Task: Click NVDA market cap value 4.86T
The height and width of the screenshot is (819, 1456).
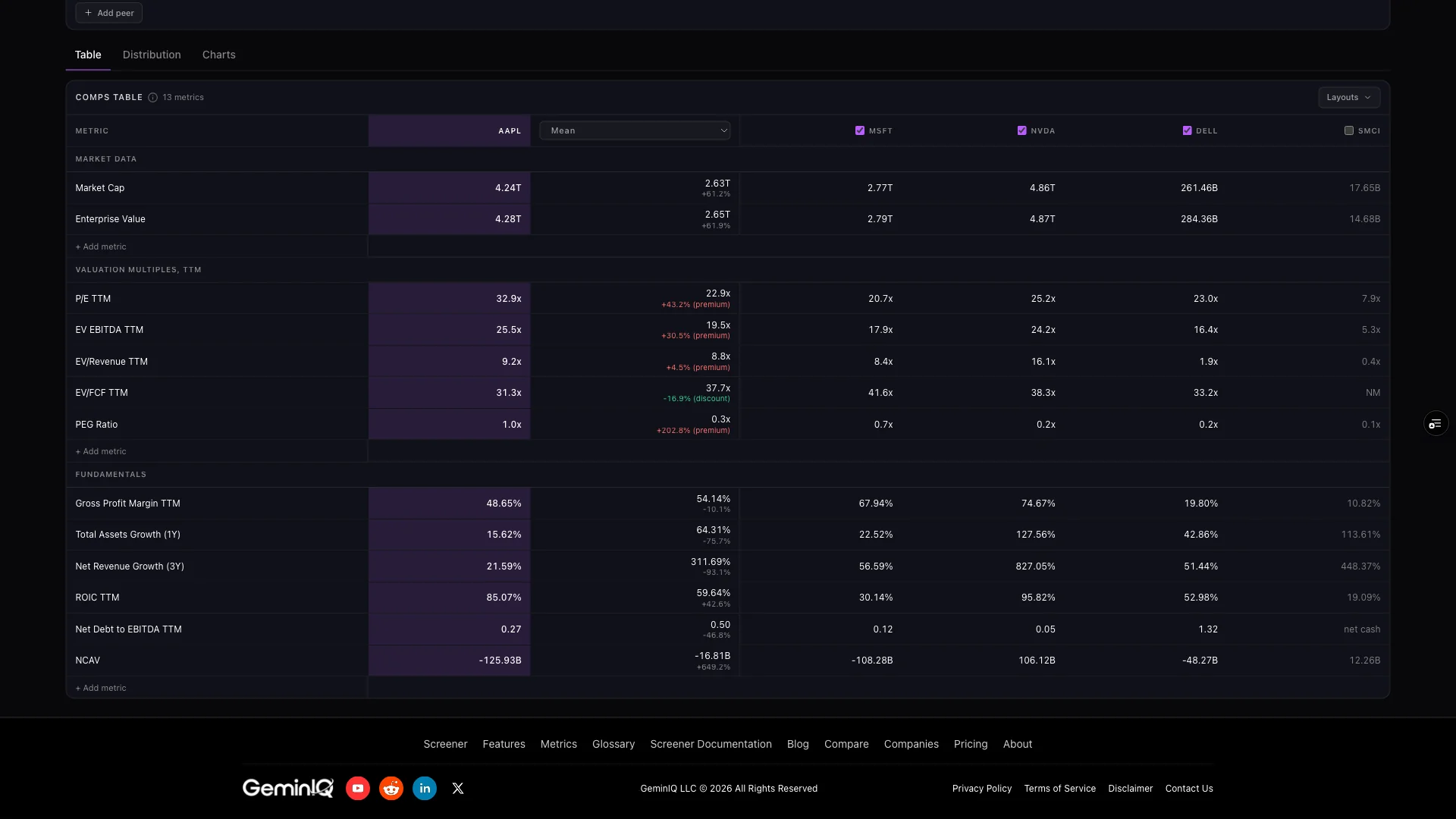Action: (1043, 188)
